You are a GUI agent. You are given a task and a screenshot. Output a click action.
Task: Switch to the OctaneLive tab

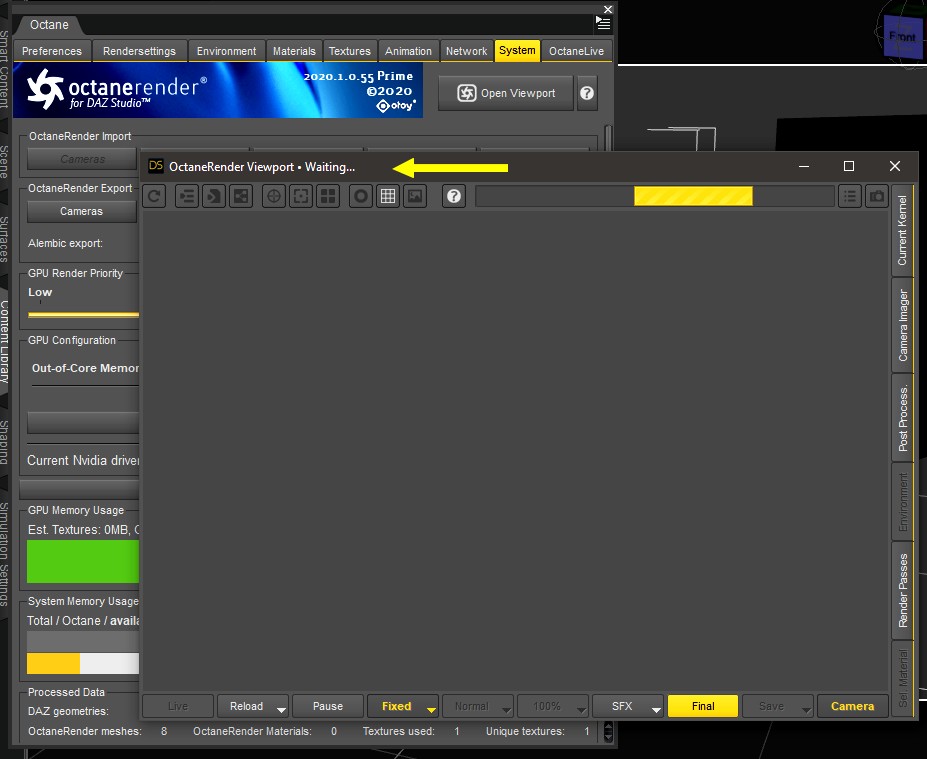(576, 51)
